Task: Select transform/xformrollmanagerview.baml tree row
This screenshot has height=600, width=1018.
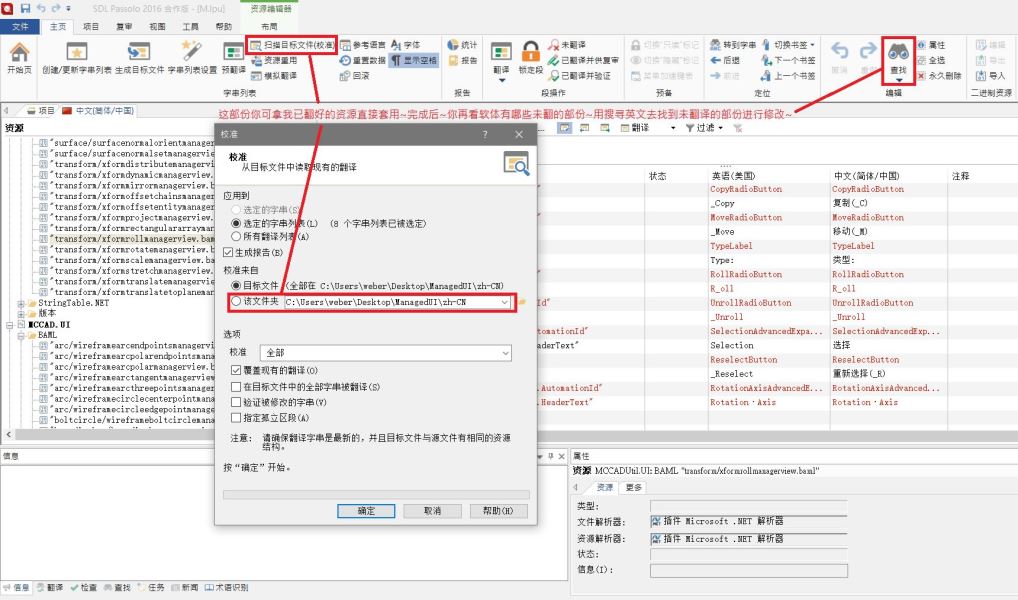Action: point(132,239)
